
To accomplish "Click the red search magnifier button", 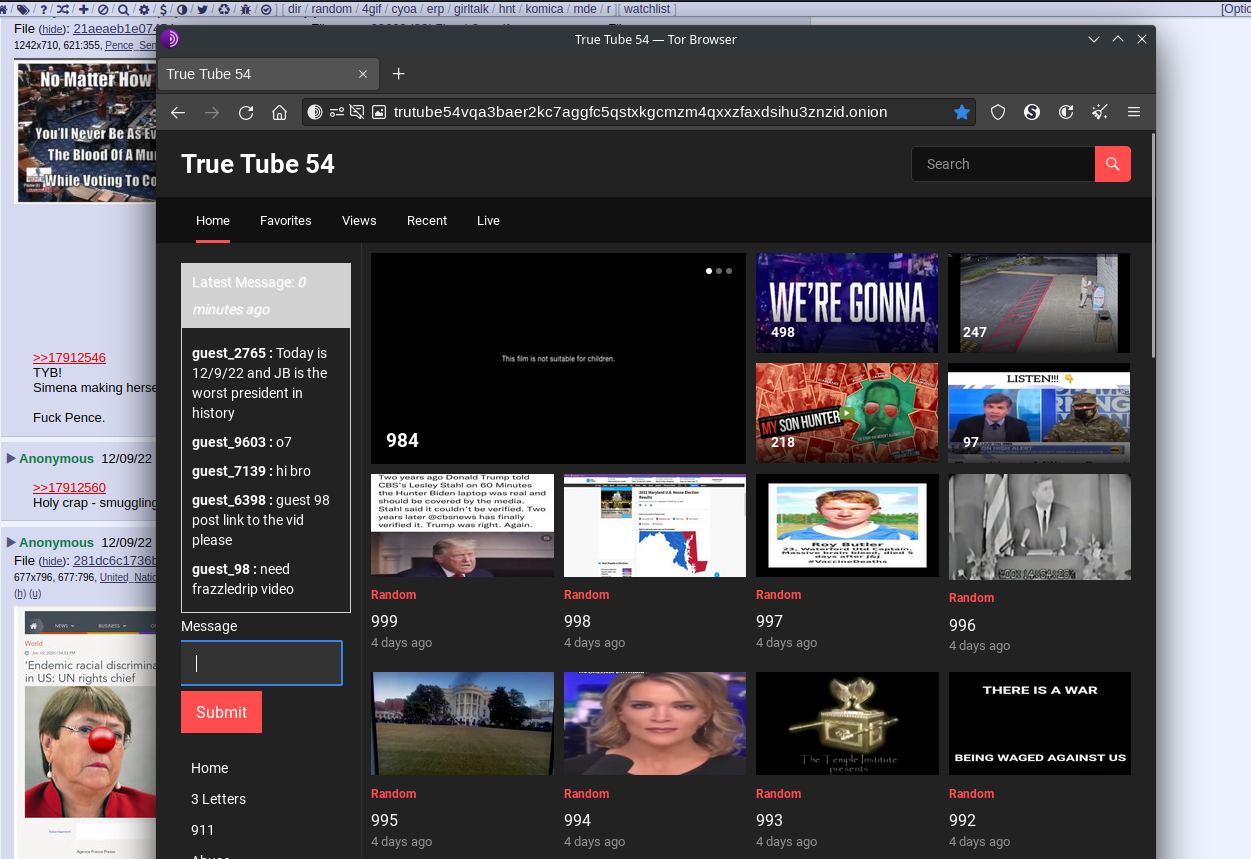I will point(1113,164).
